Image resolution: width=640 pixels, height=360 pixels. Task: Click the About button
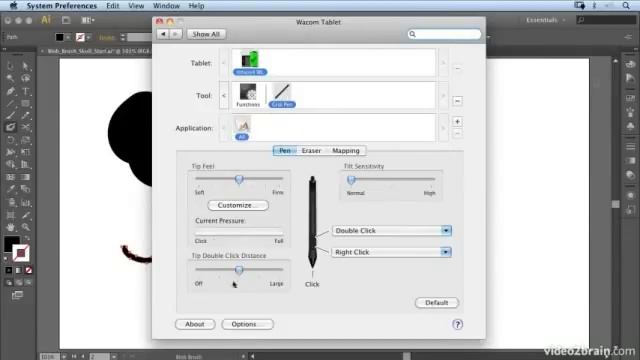click(195, 324)
